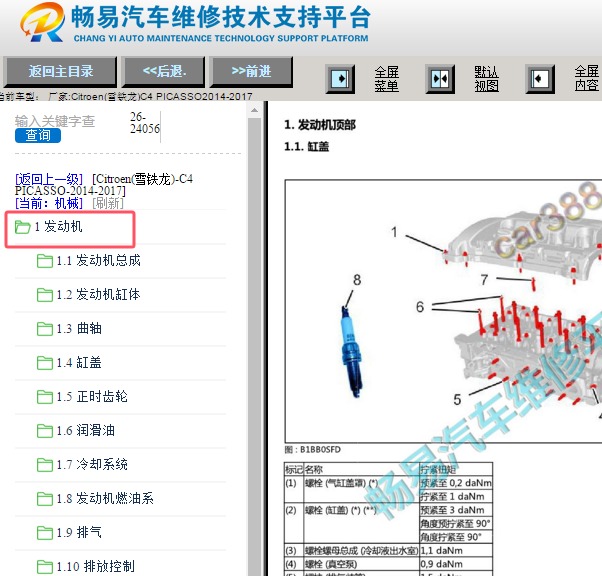Click folder icon beside 1.1 发动机总成
The image size is (602, 576).
click(45, 261)
